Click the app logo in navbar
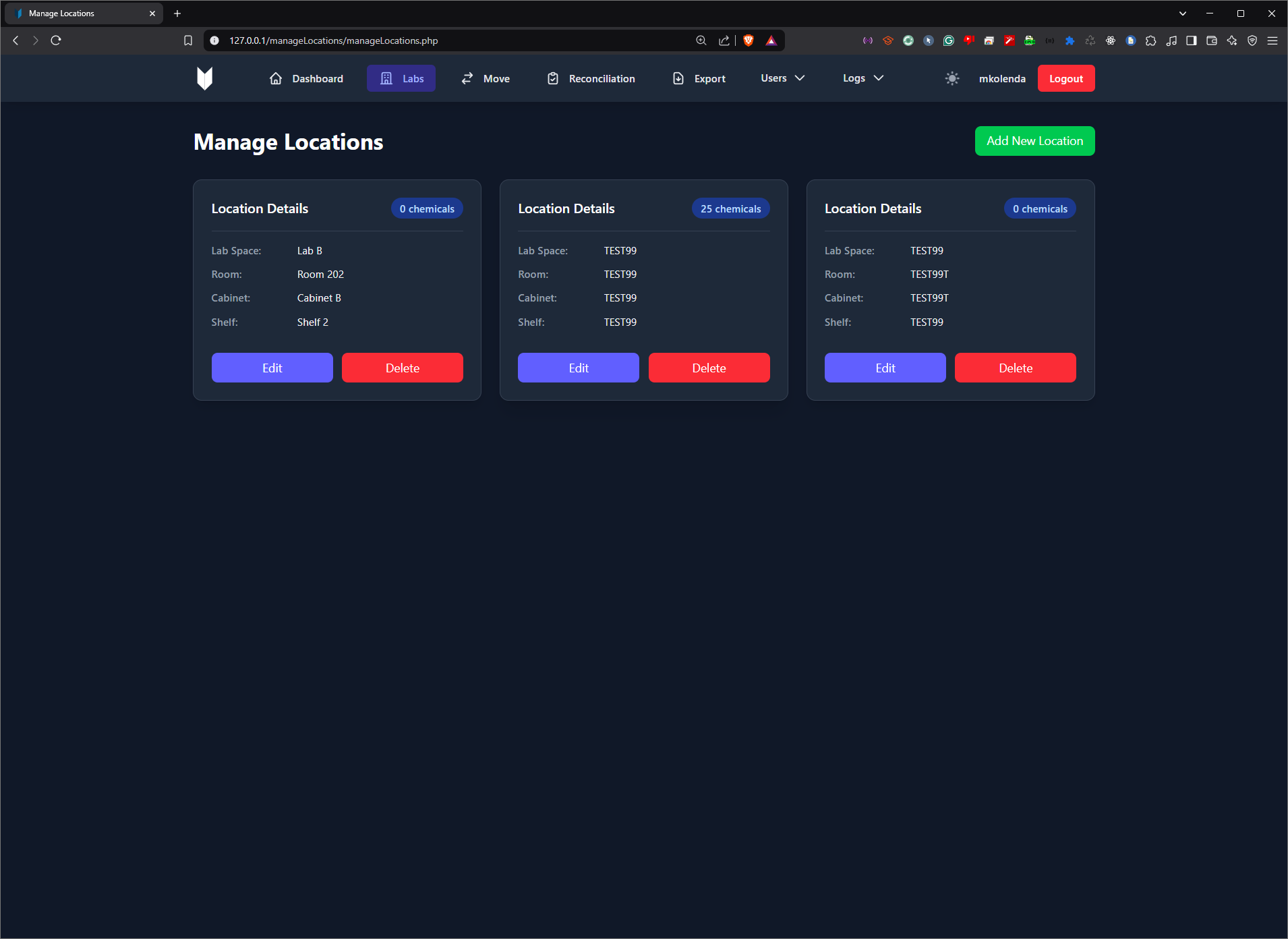Viewport: 1288px width, 939px height. (204, 78)
